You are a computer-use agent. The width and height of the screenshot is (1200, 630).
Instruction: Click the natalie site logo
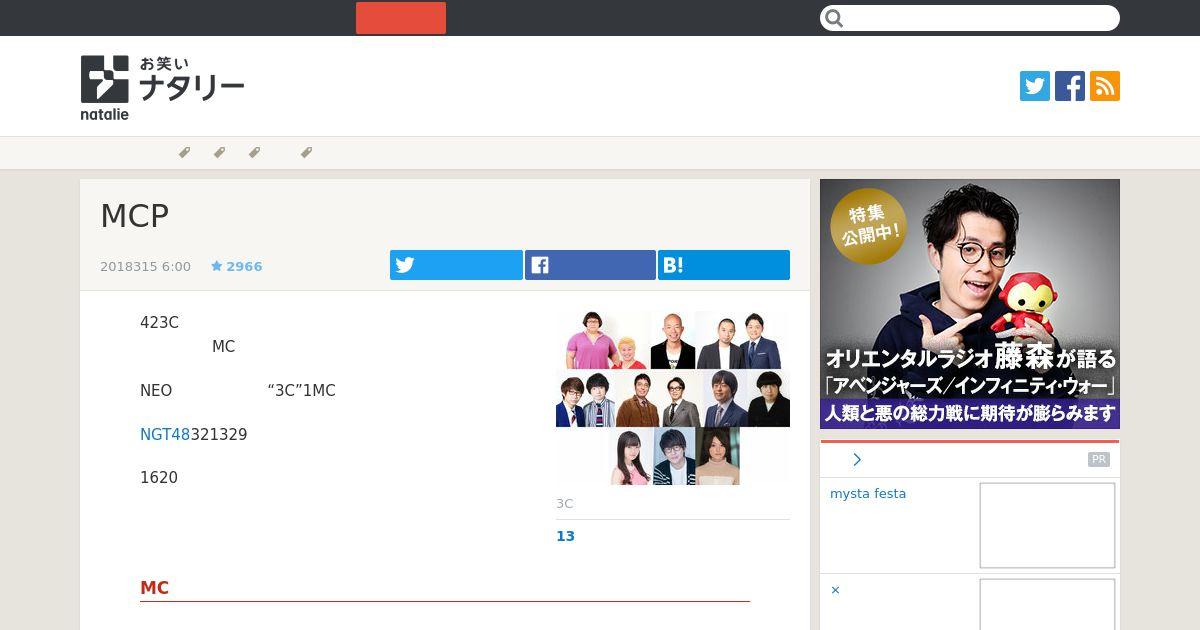[163, 88]
